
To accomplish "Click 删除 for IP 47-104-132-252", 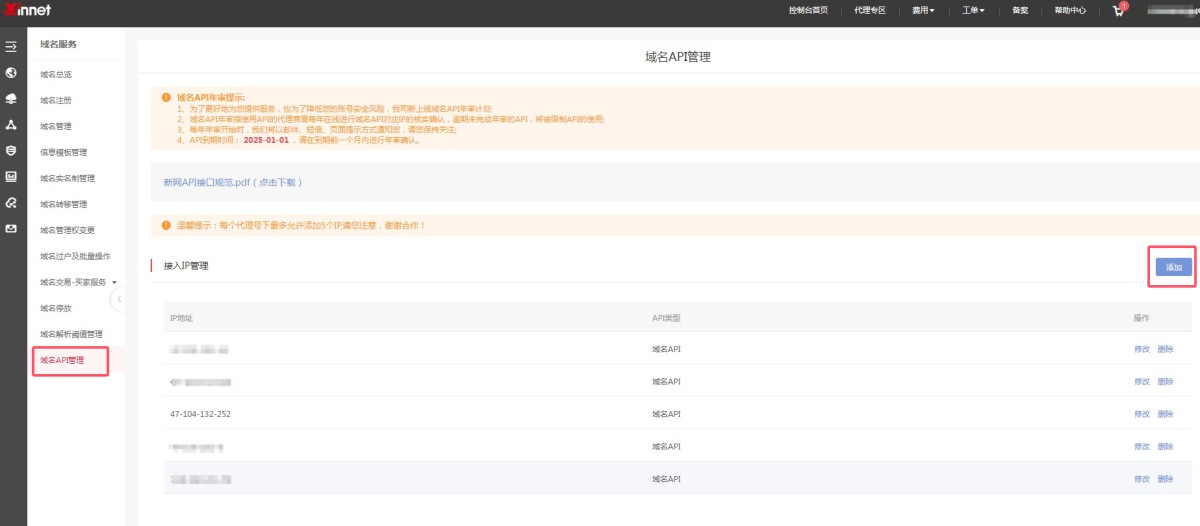I will (1165, 414).
